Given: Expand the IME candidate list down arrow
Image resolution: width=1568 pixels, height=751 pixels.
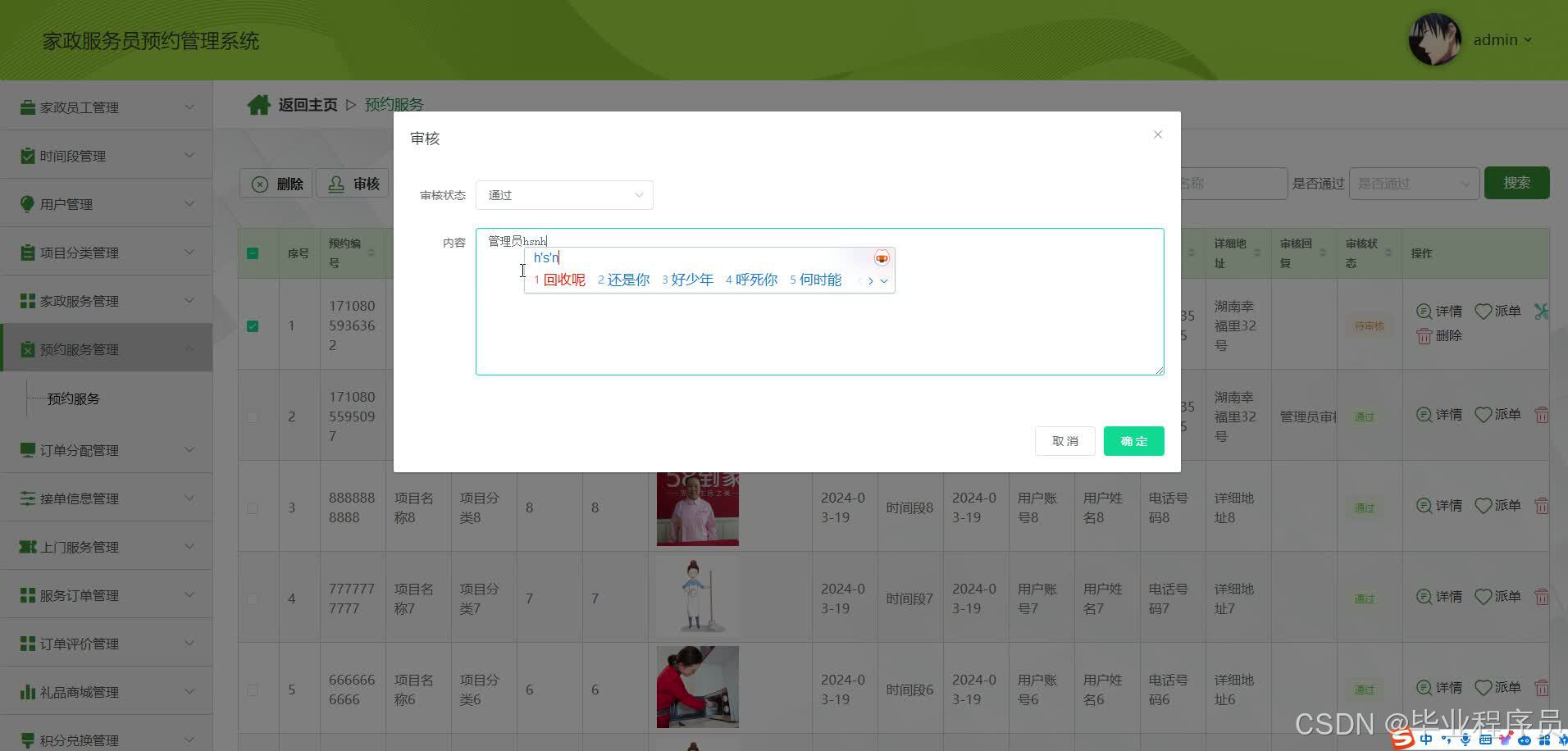Looking at the screenshot, I should (884, 281).
